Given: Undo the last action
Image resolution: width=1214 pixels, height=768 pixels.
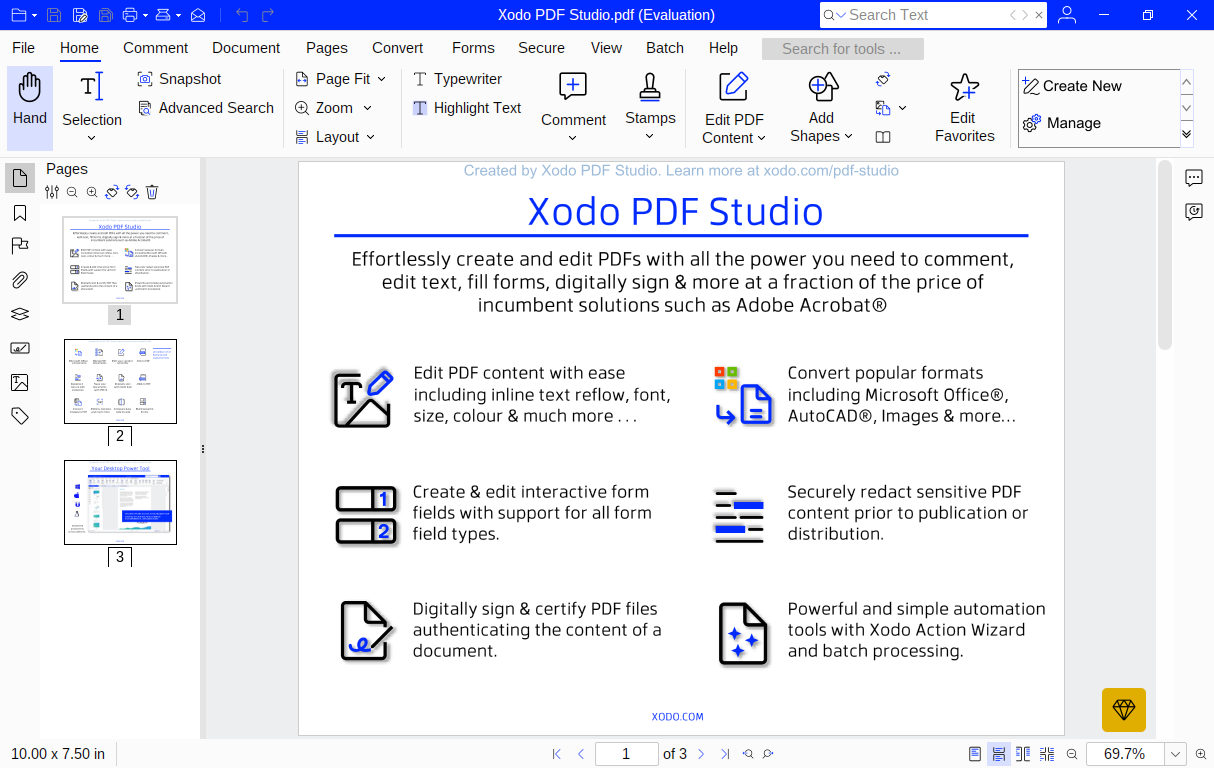Looking at the screenshot, I should pyautogui.click(x=242, y=15).
